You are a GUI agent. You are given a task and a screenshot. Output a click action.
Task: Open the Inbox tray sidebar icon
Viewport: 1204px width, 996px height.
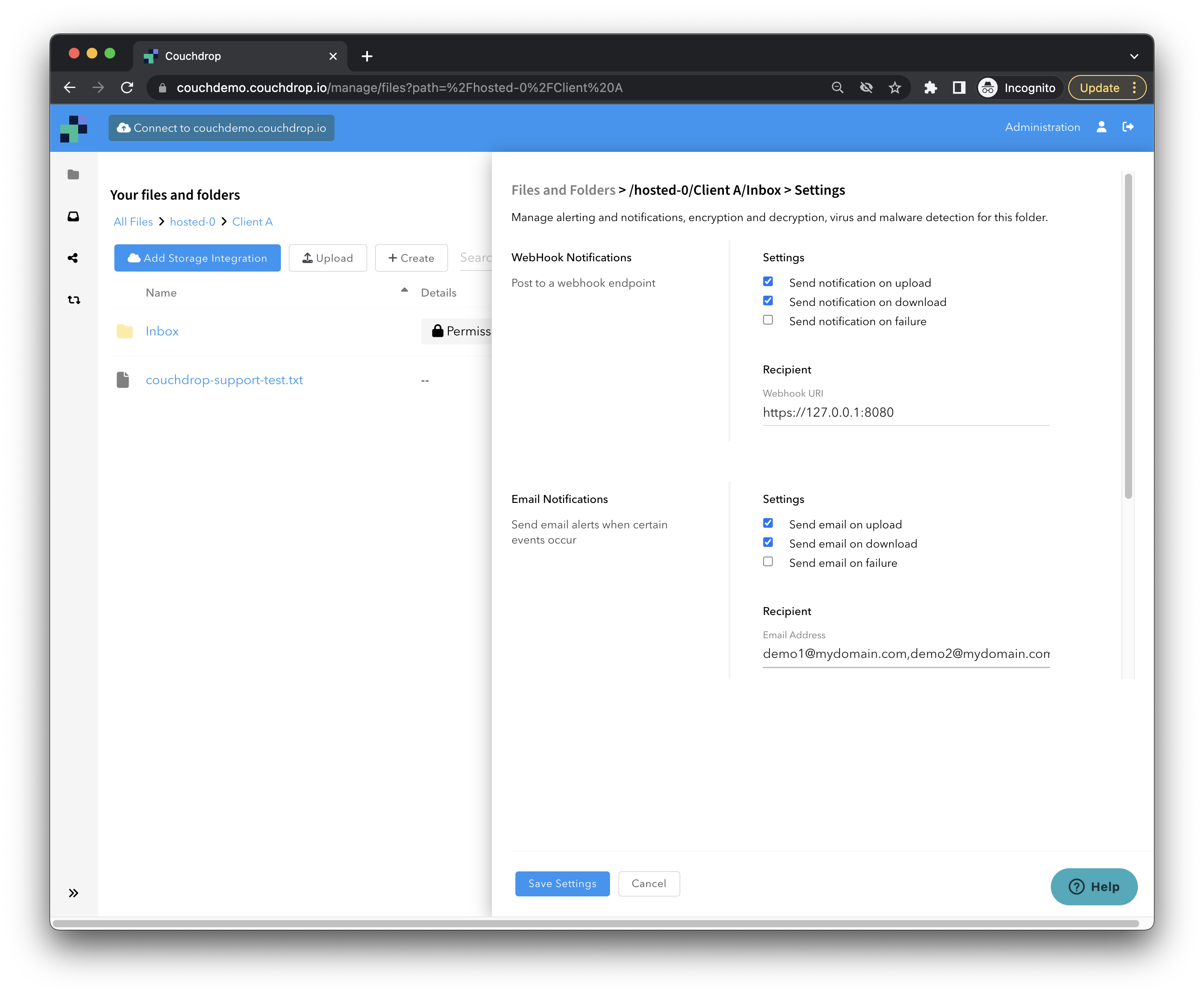(x=73, y=216)
